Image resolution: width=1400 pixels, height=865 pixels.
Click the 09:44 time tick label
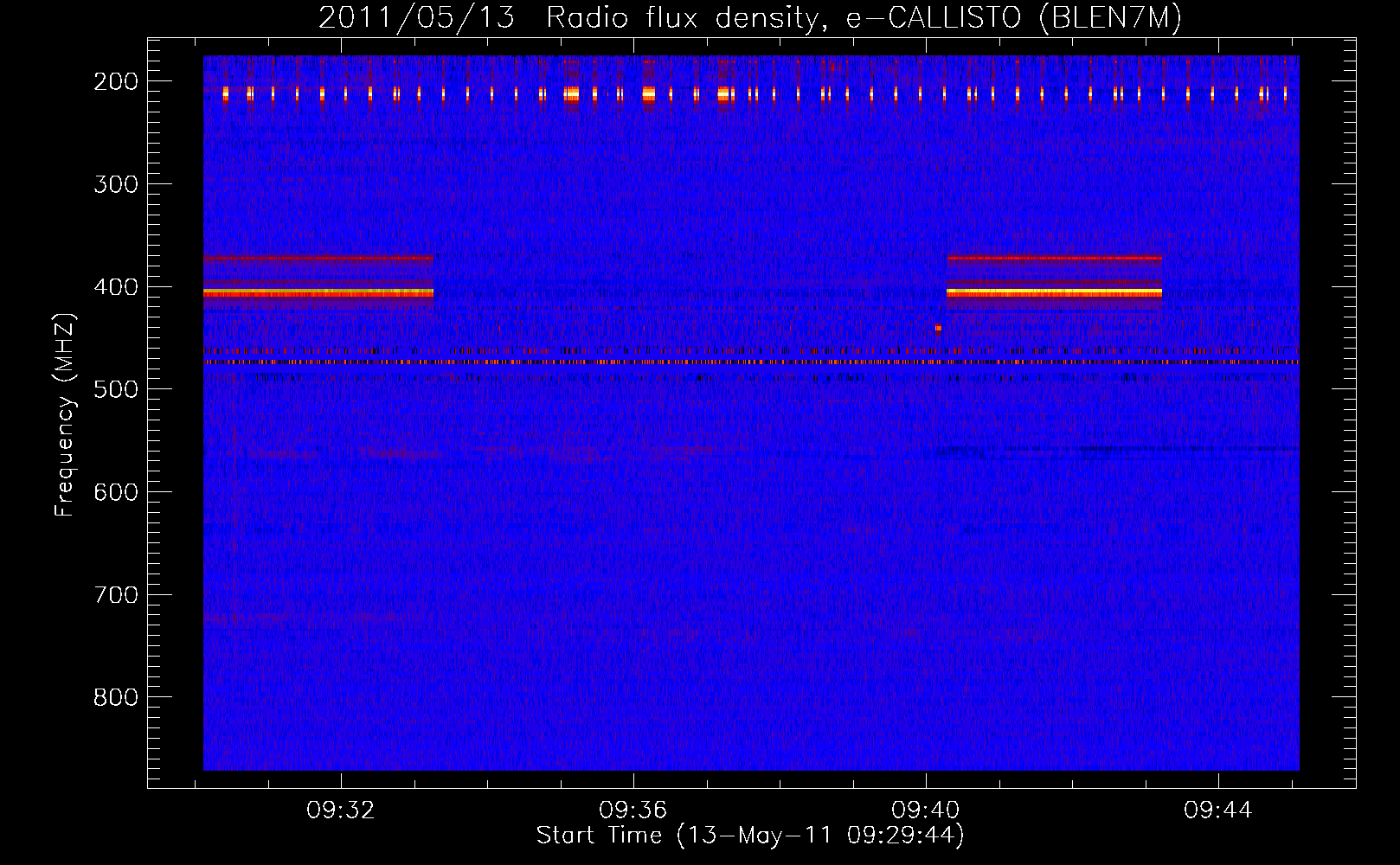pos(1218,811)
